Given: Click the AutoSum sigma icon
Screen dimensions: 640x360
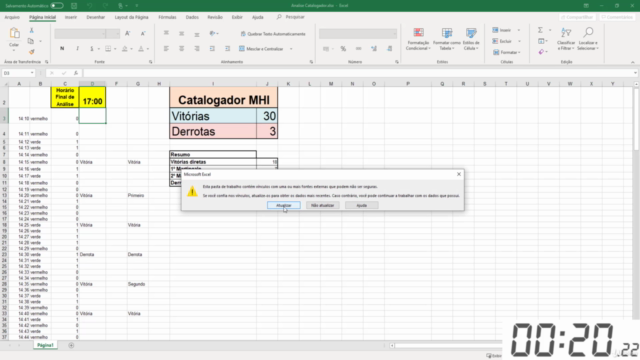Looking at the screenshot, I should (x=540, y=30).
